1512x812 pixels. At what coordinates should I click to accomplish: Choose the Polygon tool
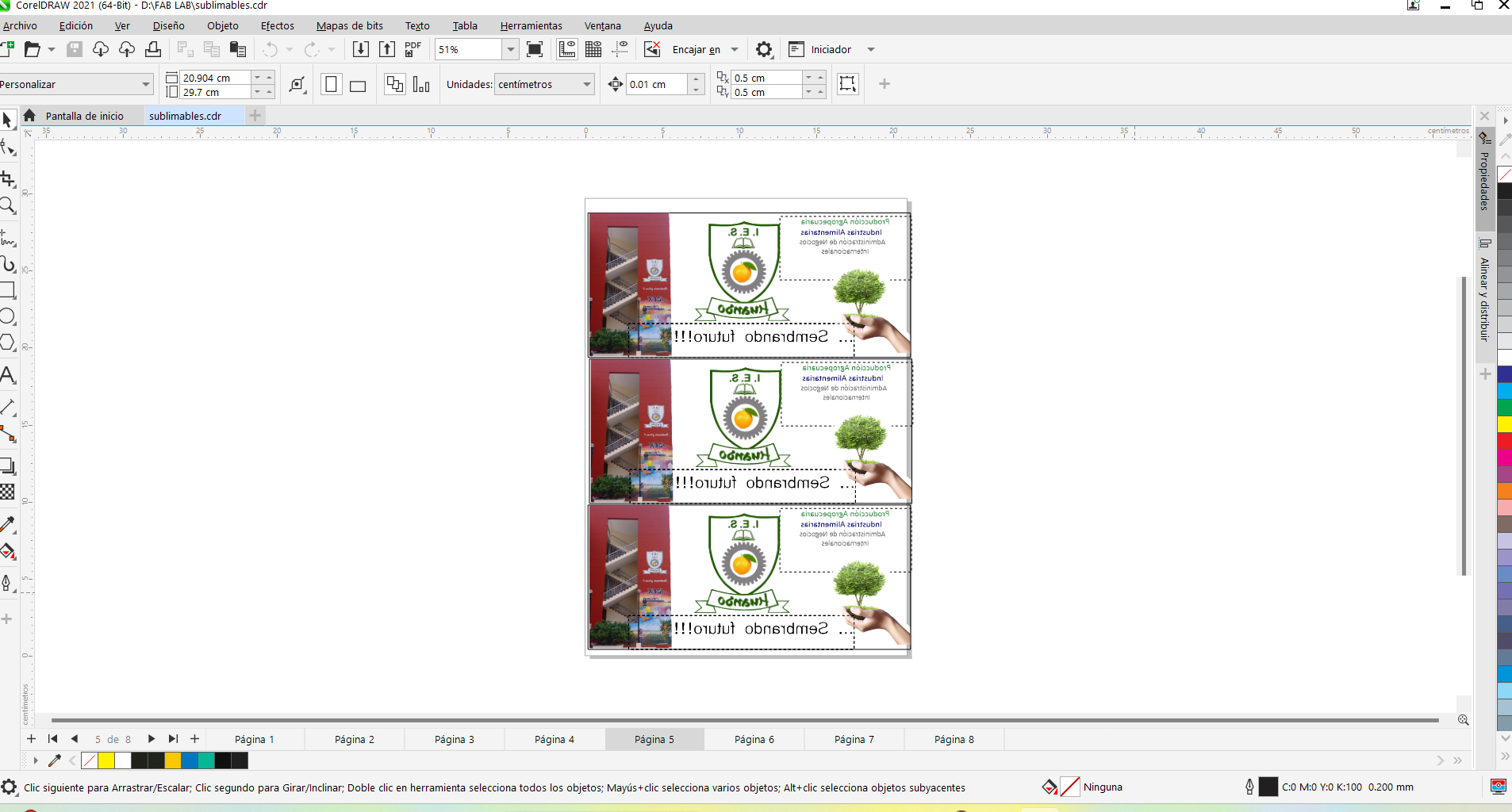(8, 343)
